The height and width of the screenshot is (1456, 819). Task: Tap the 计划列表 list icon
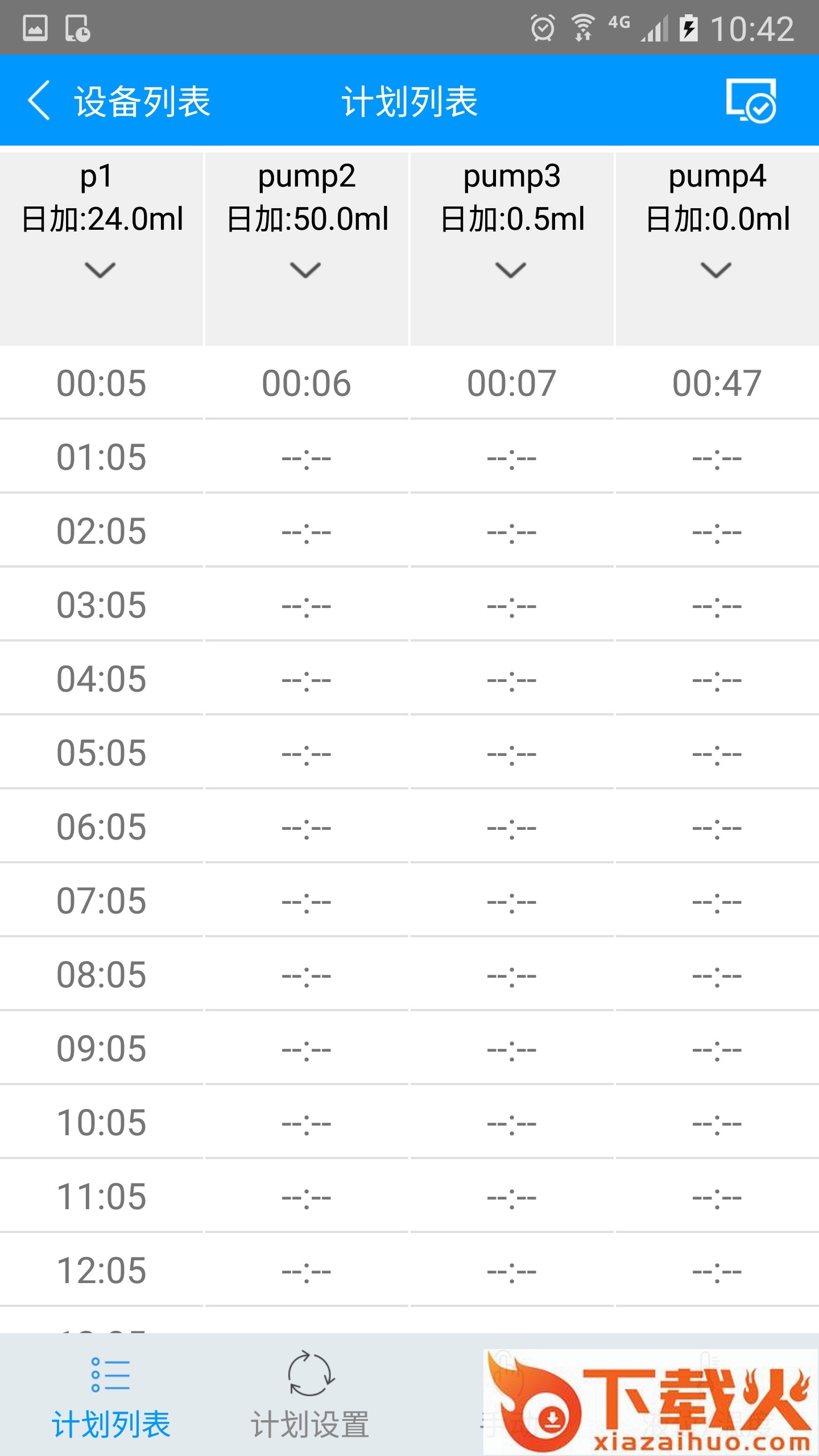tap(110, 1375)
